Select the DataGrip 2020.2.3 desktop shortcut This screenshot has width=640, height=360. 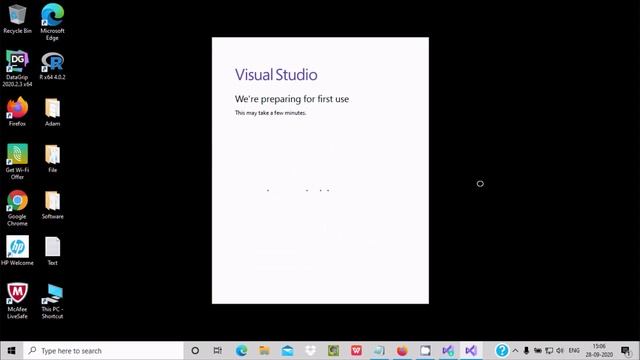pyautogui.click(x=17, y=69)
